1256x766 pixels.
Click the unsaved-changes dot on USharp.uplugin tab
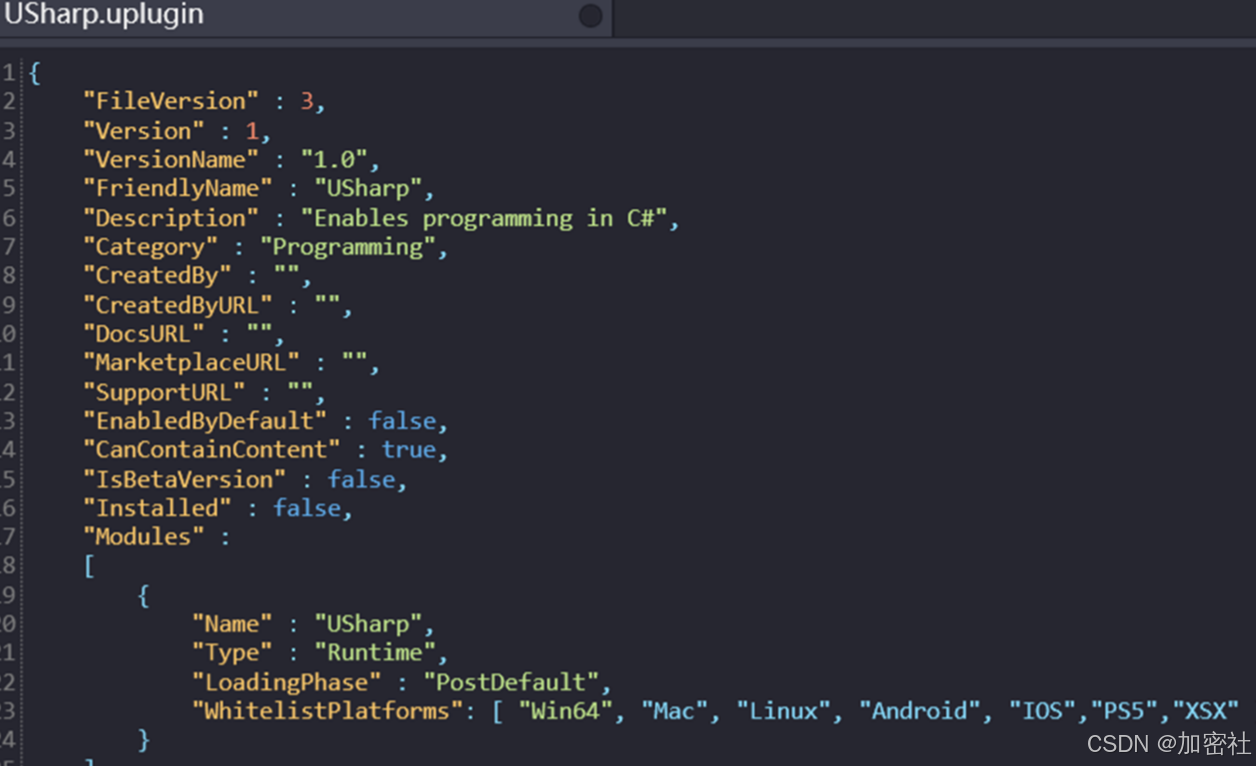[x=590, y=16]
